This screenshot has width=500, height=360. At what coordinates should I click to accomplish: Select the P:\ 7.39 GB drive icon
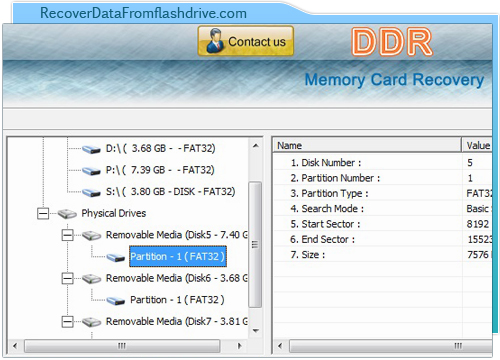coord(91,170)
